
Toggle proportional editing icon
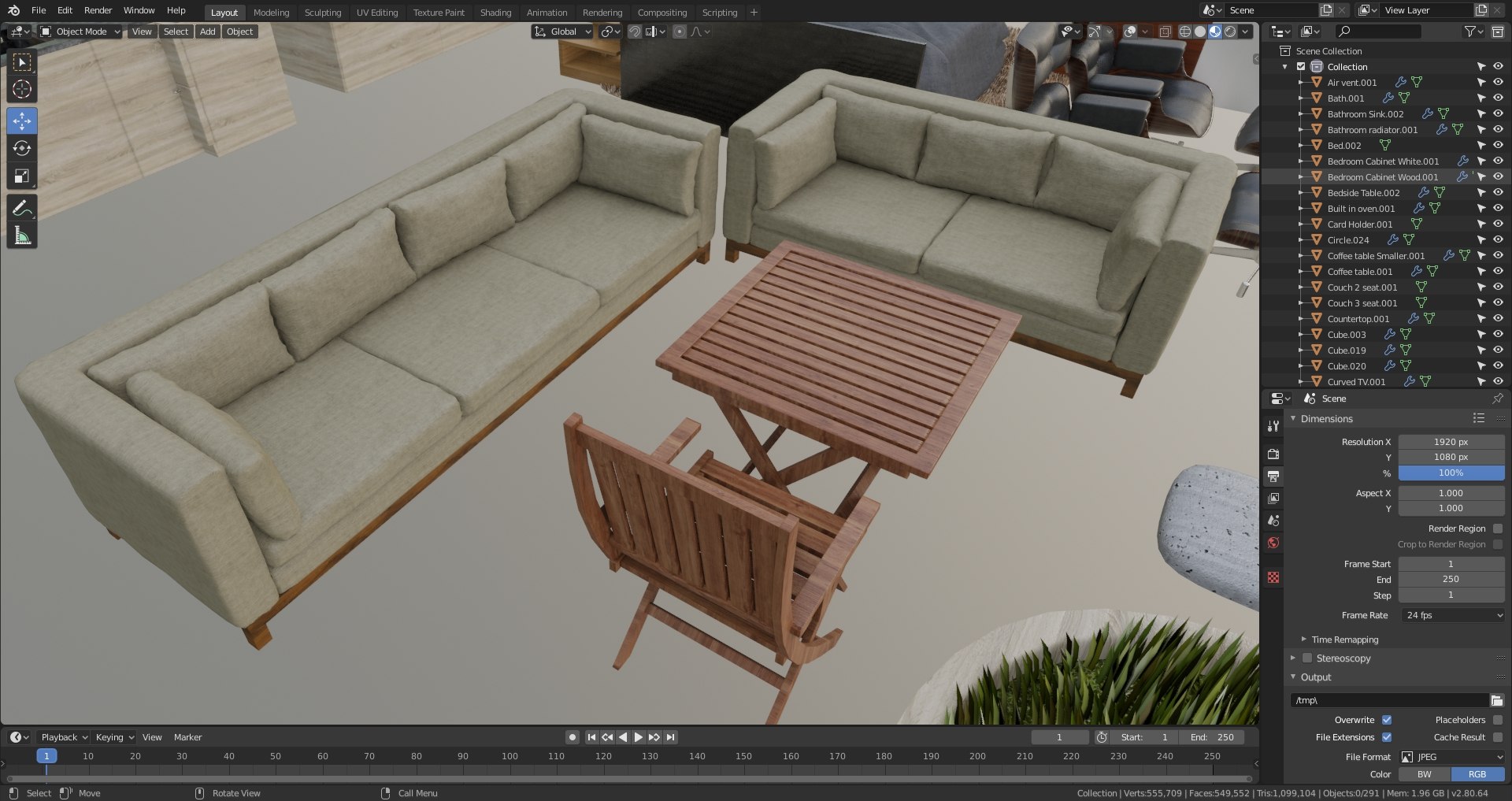[x=679, y=32]
